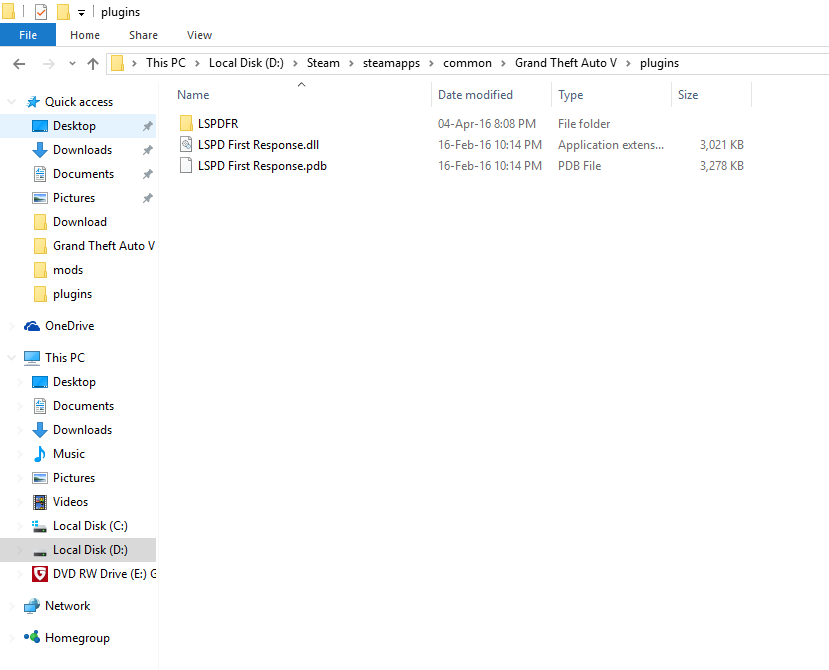Click the OneDrive cloud icon
Image resolution: width=829 pixels, height=670 pixels.
pyautogui.click(x=32, y=326)
